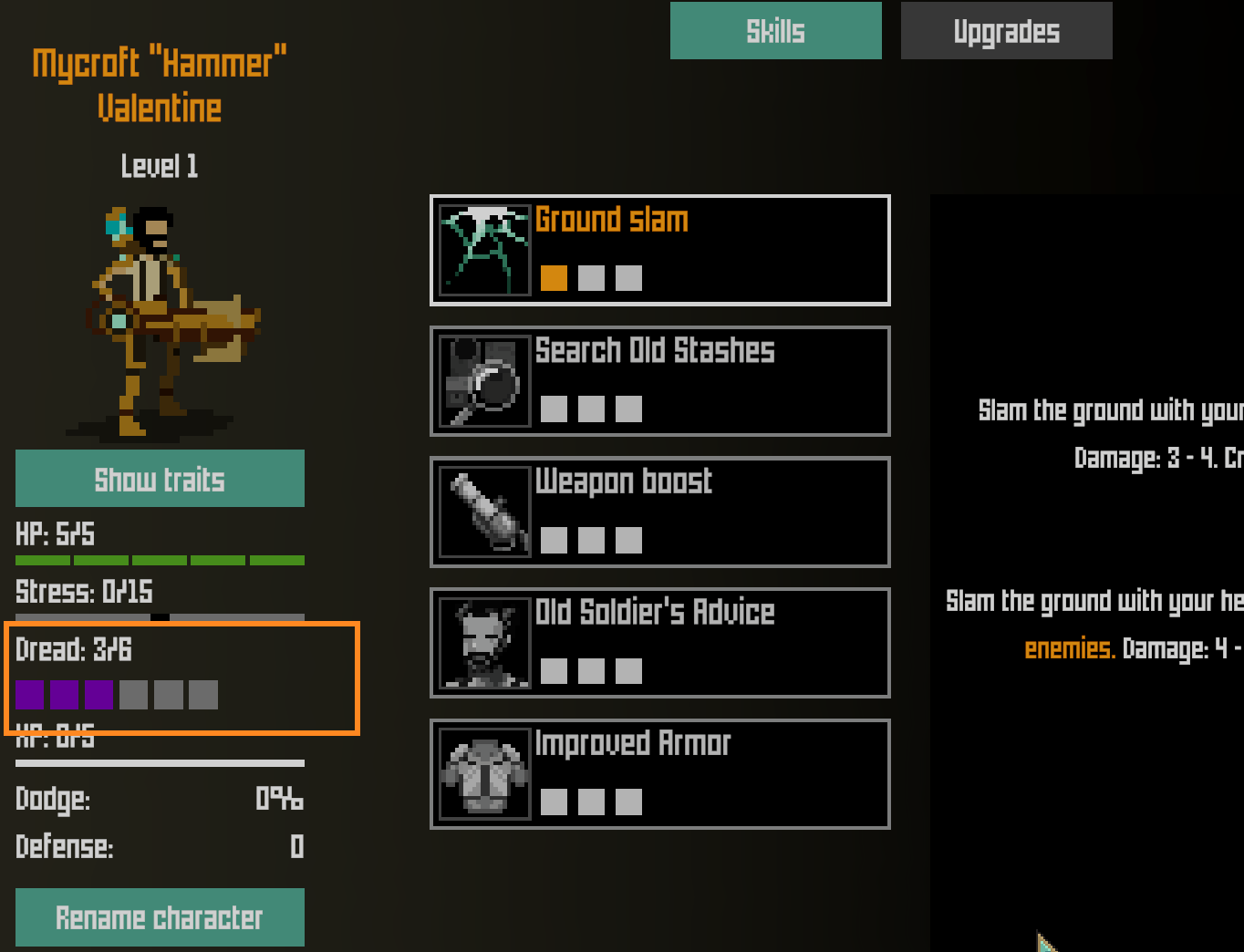Switch to the Upgrades tab
The image size is (1244, 952).
pos(1007,31)
